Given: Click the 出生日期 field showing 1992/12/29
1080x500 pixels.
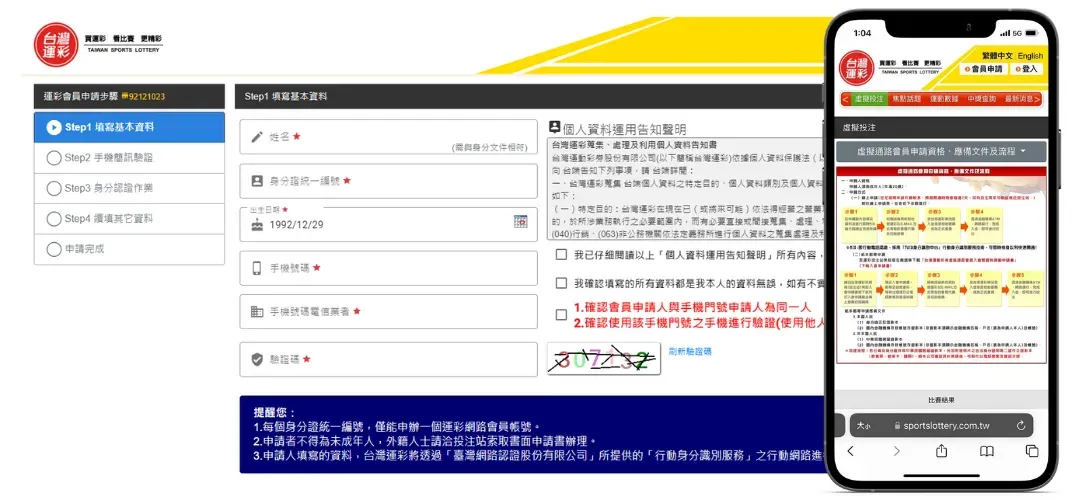Looking at the screenshot, I should (x=380, y=224).
